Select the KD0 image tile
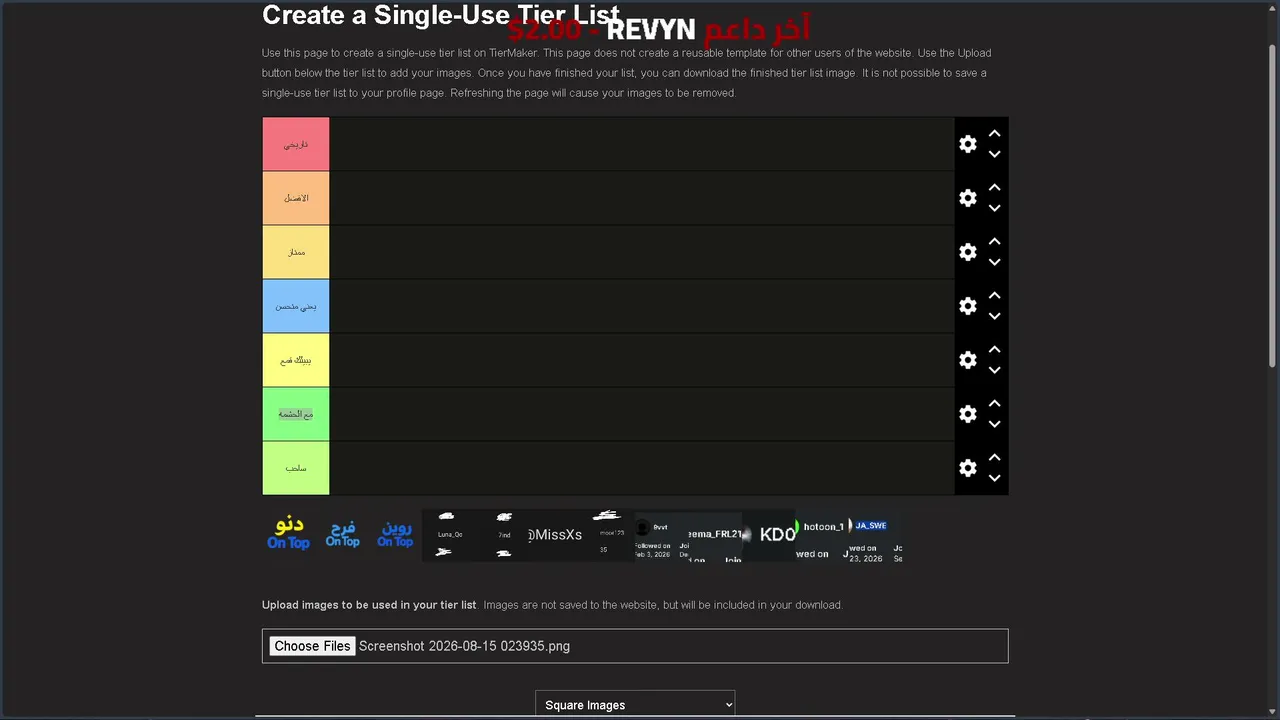The image size is (1280, 720). 768,535
